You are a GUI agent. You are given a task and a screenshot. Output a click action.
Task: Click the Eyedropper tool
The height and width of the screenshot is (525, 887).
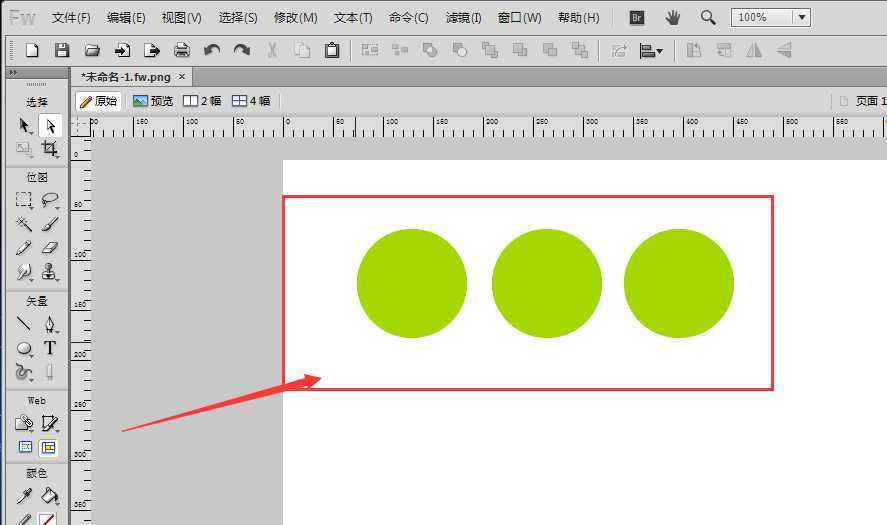click(24, 496)
